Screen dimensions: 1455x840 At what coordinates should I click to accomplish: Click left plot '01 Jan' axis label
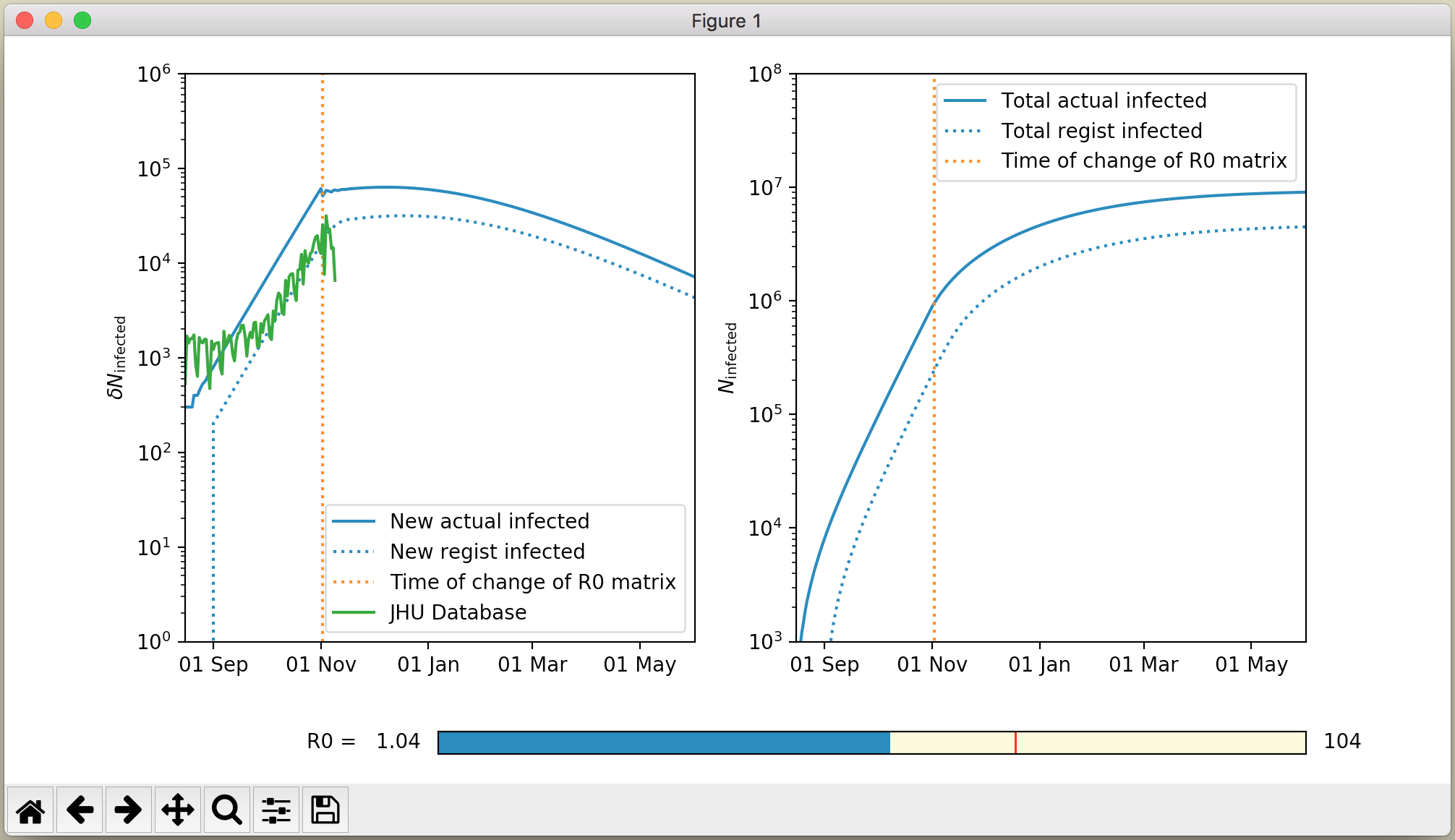[428, 664]
